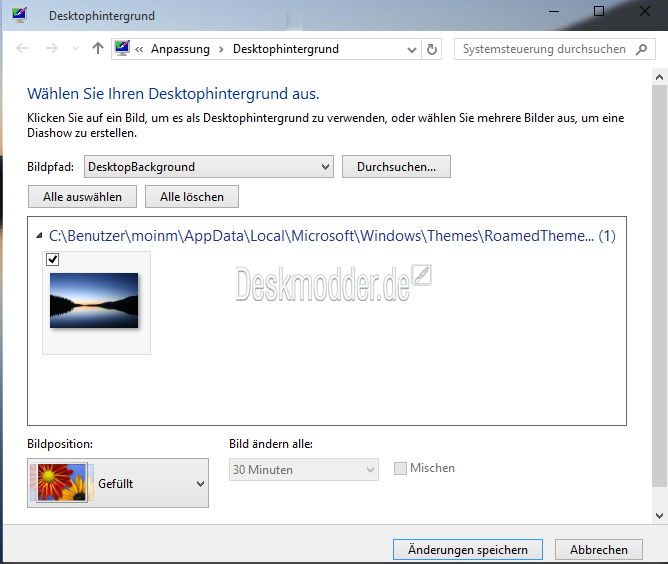This screenshot has height=564, width=668.
Task: Click the scrollbar down arrow
Action: tap(659, 516)
